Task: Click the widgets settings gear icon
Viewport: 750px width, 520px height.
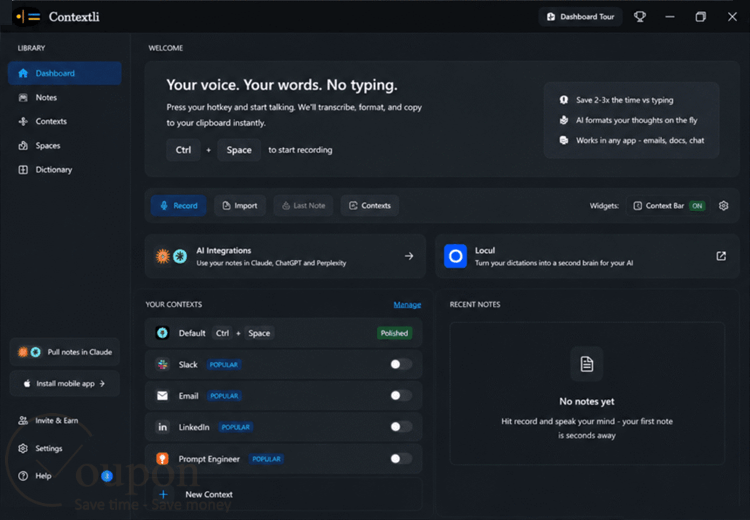Action: click(723, 206)
